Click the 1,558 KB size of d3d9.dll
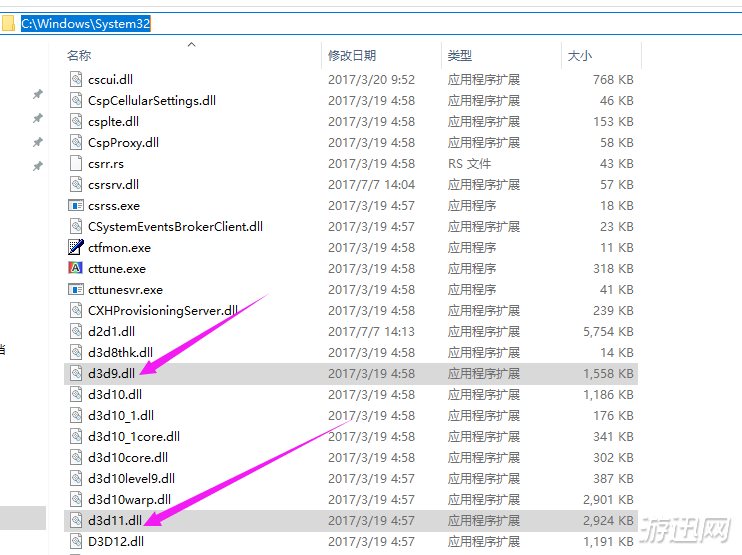The image size is (742, 555). click(608, 374)
